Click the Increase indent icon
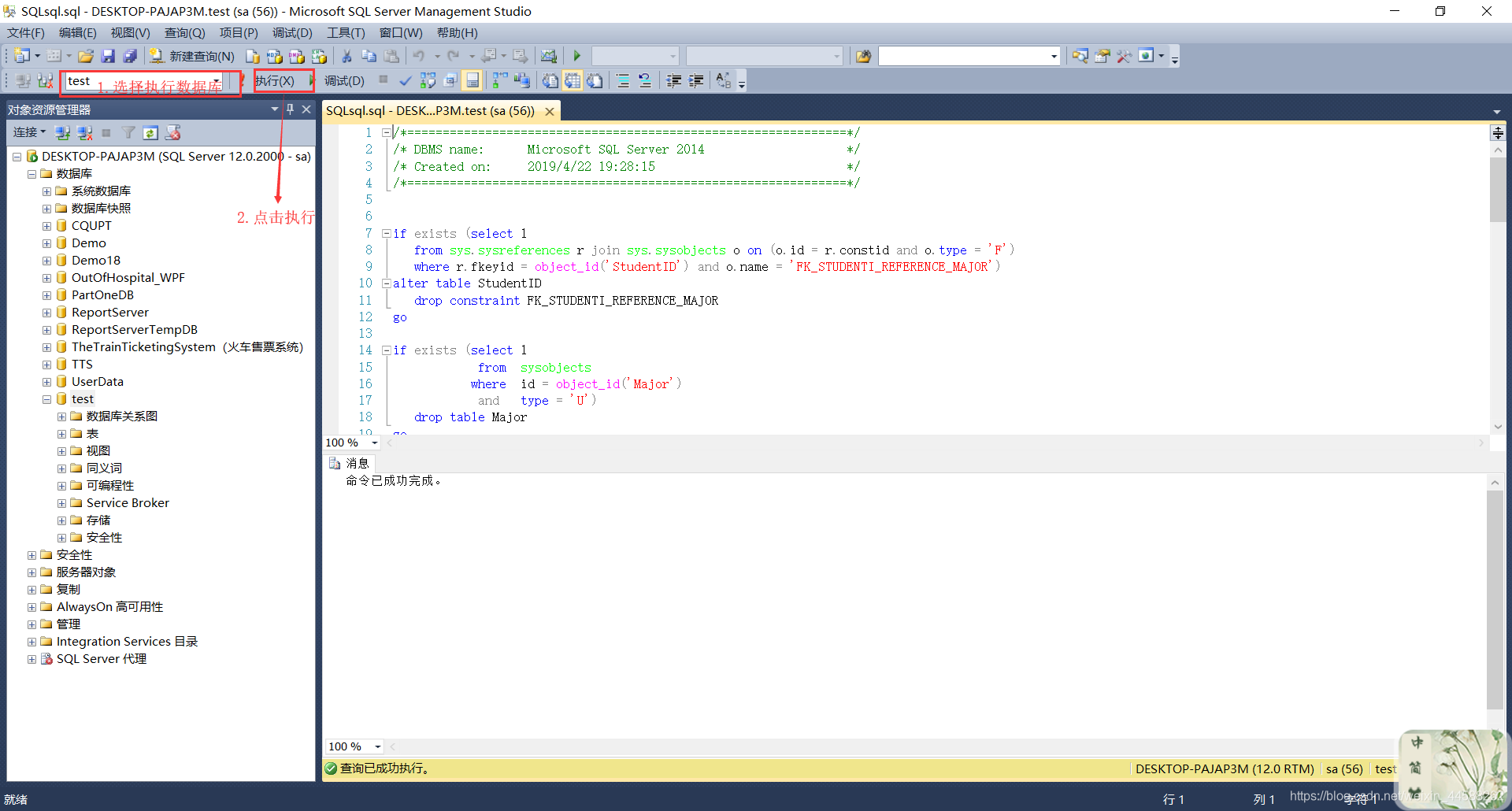Viewport: 1512px width, 811px height. [x=696, y=80]
